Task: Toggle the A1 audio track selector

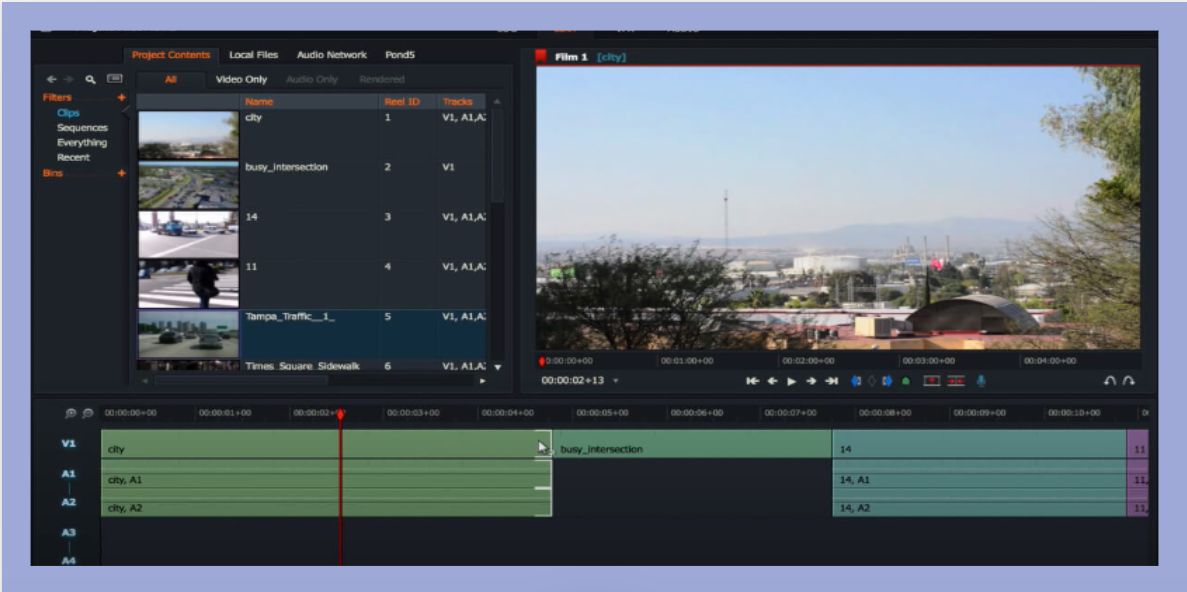Action: pos(68,474)
